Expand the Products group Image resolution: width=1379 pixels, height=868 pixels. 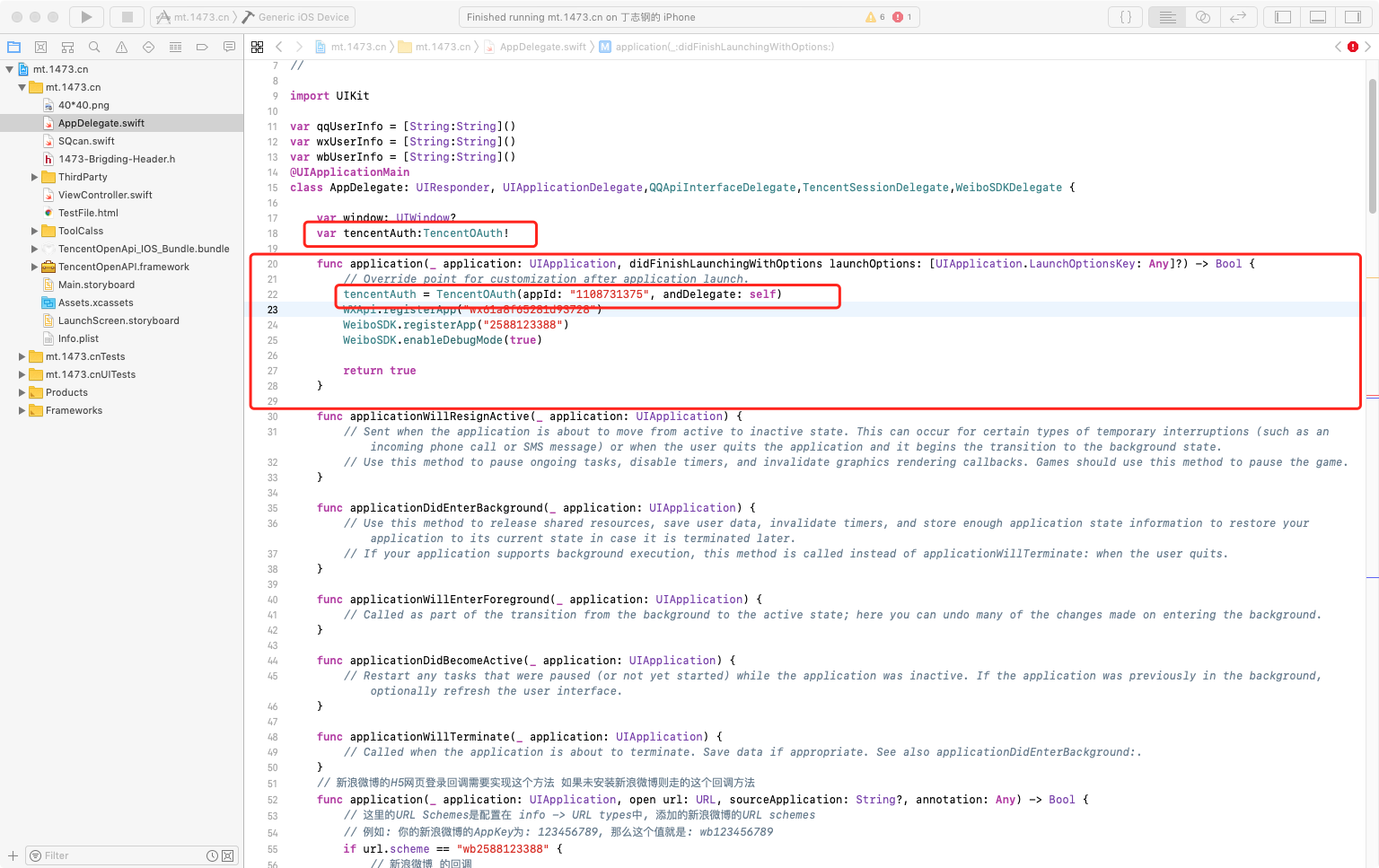[22, 392]
